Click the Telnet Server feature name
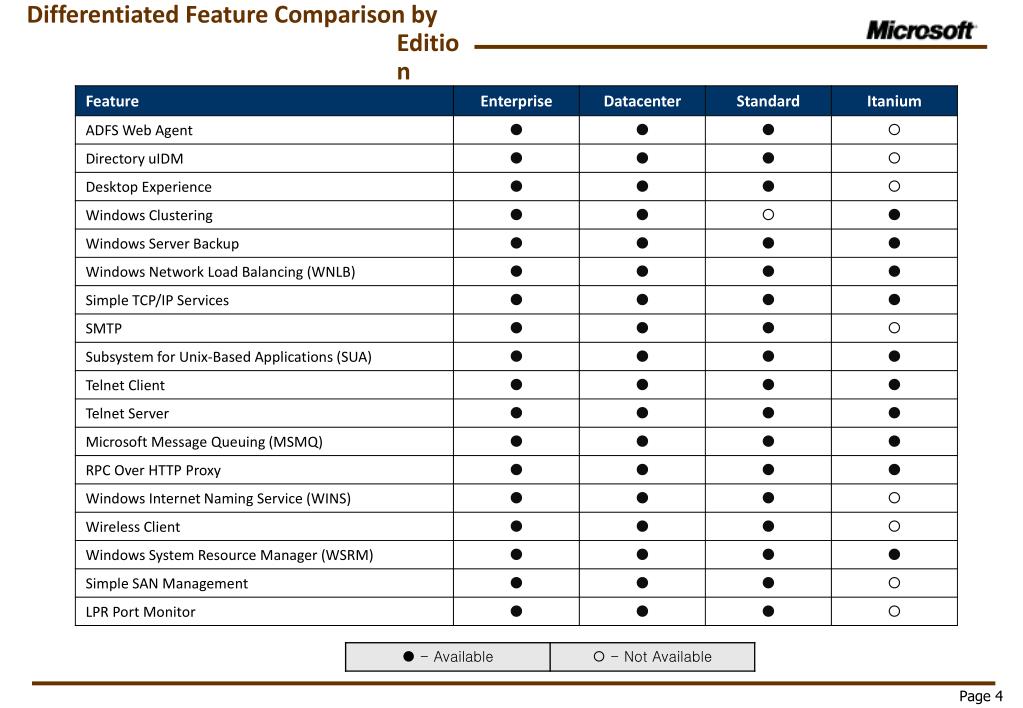The image size is (1023, 708). pos(127,414)
